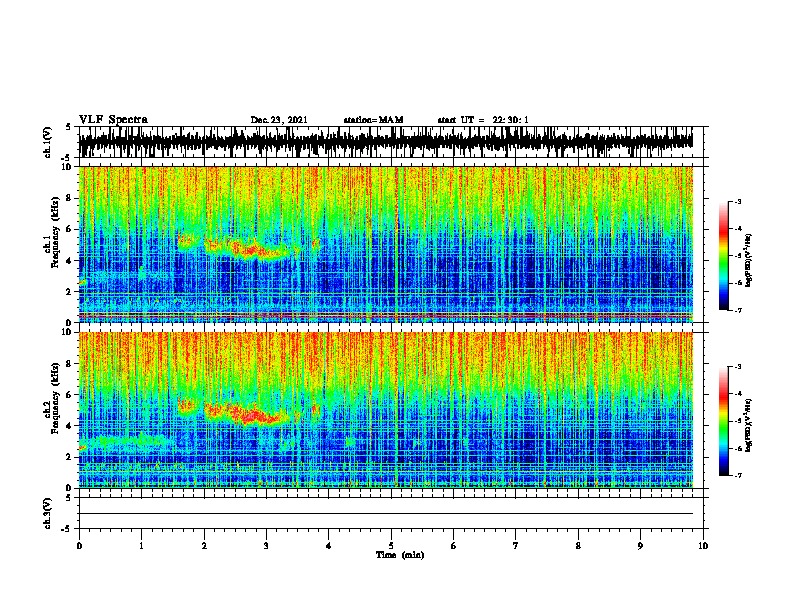Click the "-3" label on ch.2 colorbar
This screenshot has height=612, width=792.
pos(737,367)
